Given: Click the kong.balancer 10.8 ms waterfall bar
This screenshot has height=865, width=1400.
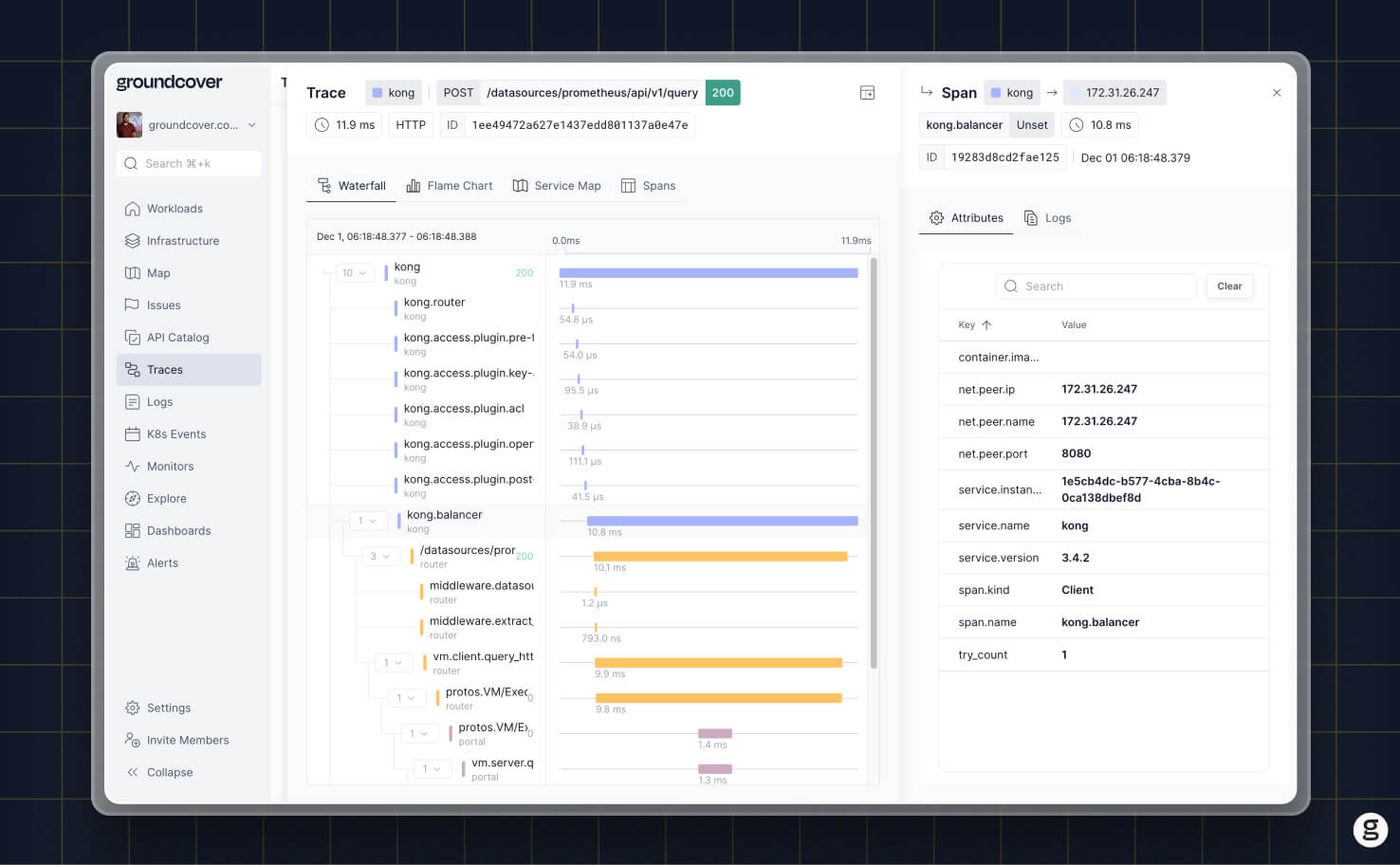Looking at the screenshot, I should tap(722, 520).
